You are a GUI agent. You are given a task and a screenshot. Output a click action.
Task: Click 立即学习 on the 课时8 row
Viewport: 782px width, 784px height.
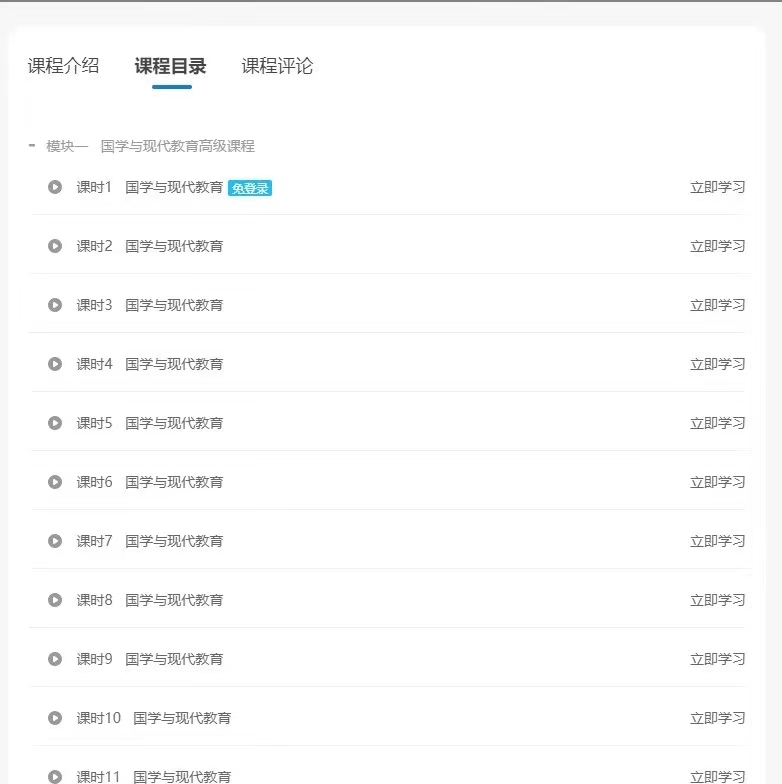point(718,600)
